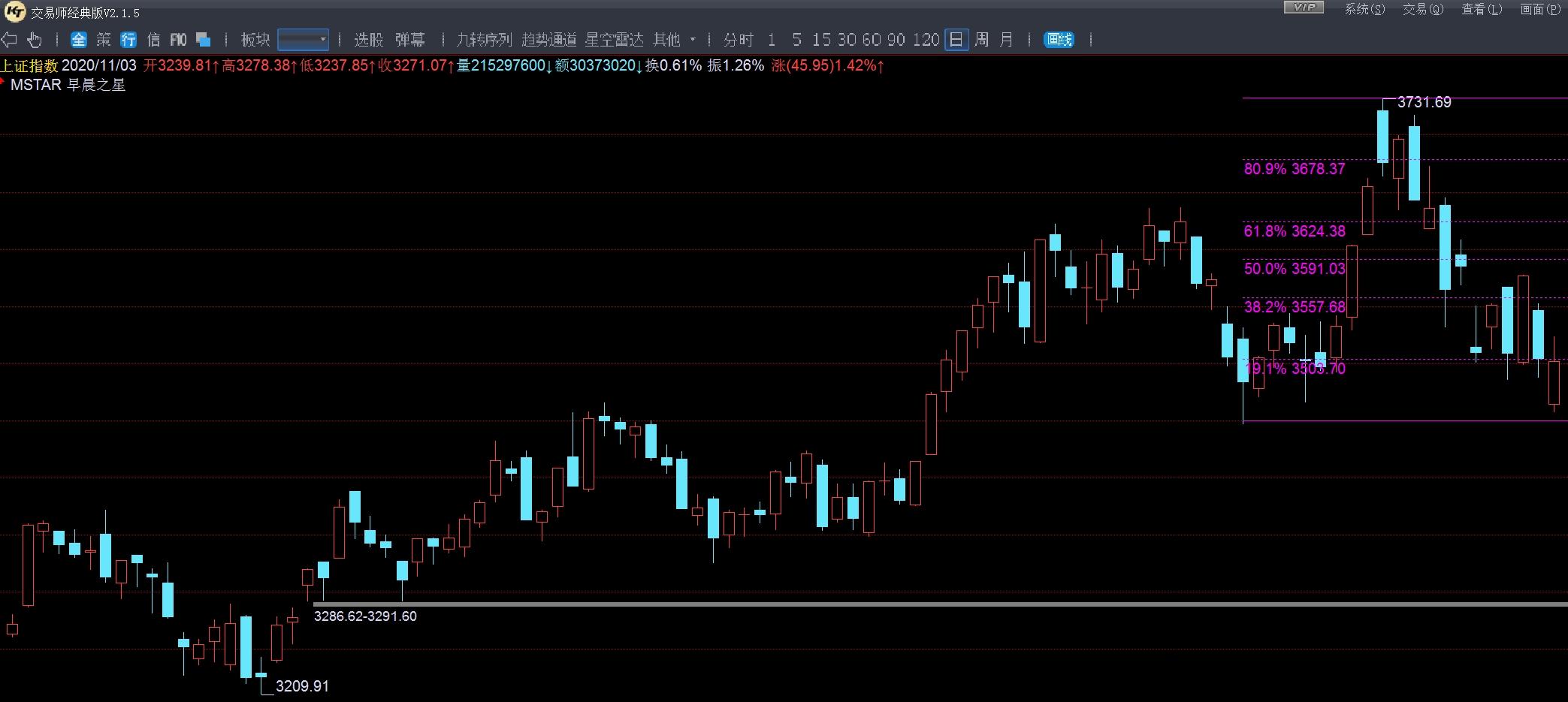Viewport: 1568px width, 702px height.
Task: Click the 选股 stock picker button
Action: (x=369, y=39)
